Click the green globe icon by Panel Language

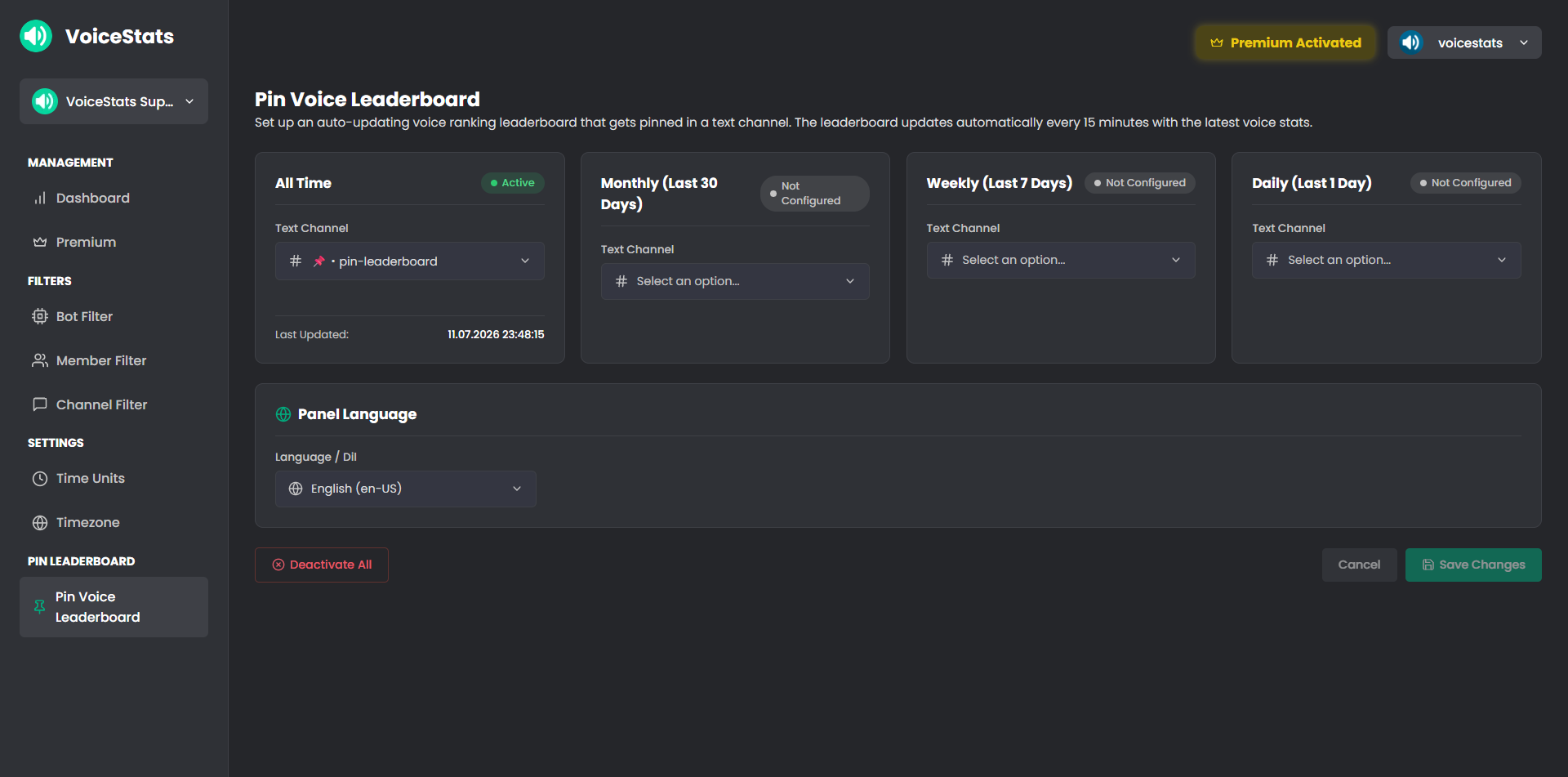pyautogui.click(x=283, y=414)
